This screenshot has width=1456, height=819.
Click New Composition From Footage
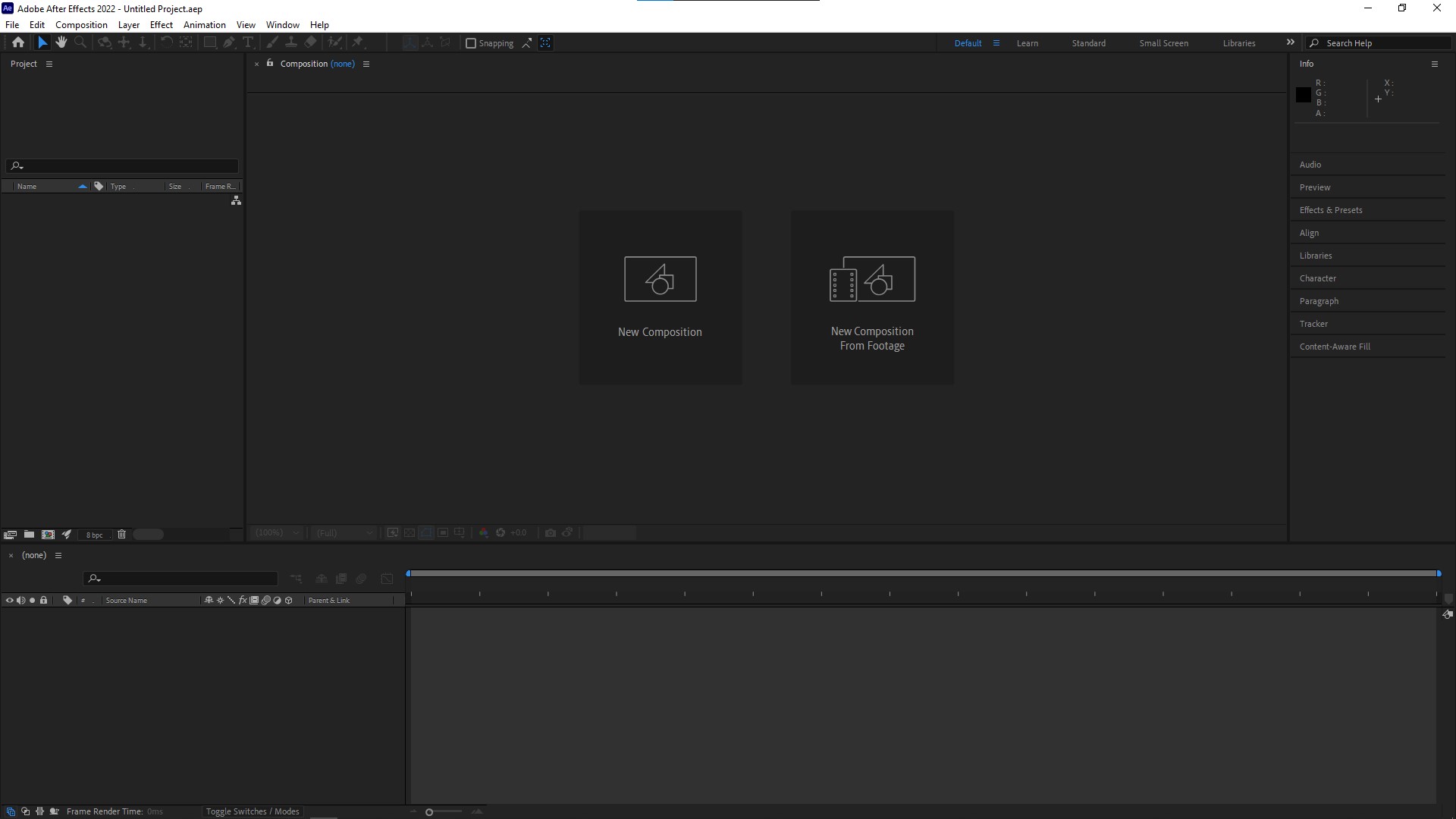click(x=872, y=297)
